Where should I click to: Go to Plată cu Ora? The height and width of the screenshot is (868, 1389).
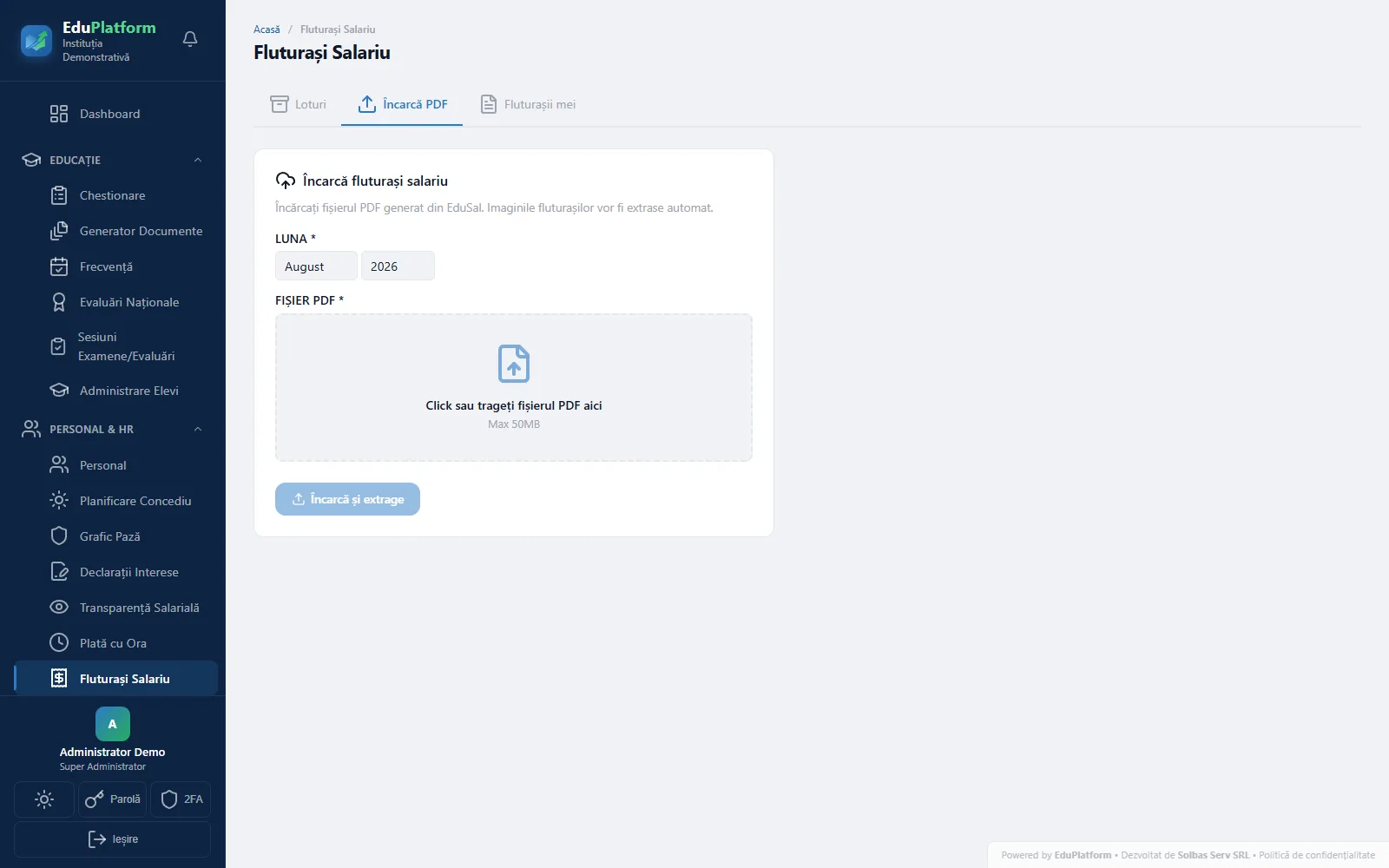115,643
